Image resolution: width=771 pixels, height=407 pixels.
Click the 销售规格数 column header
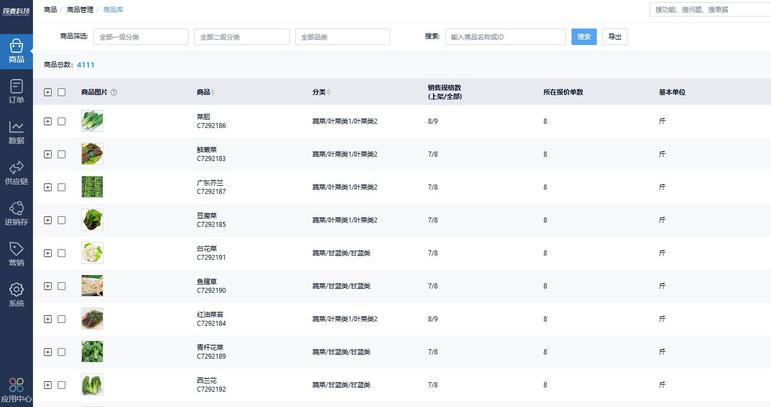point(445,92)
